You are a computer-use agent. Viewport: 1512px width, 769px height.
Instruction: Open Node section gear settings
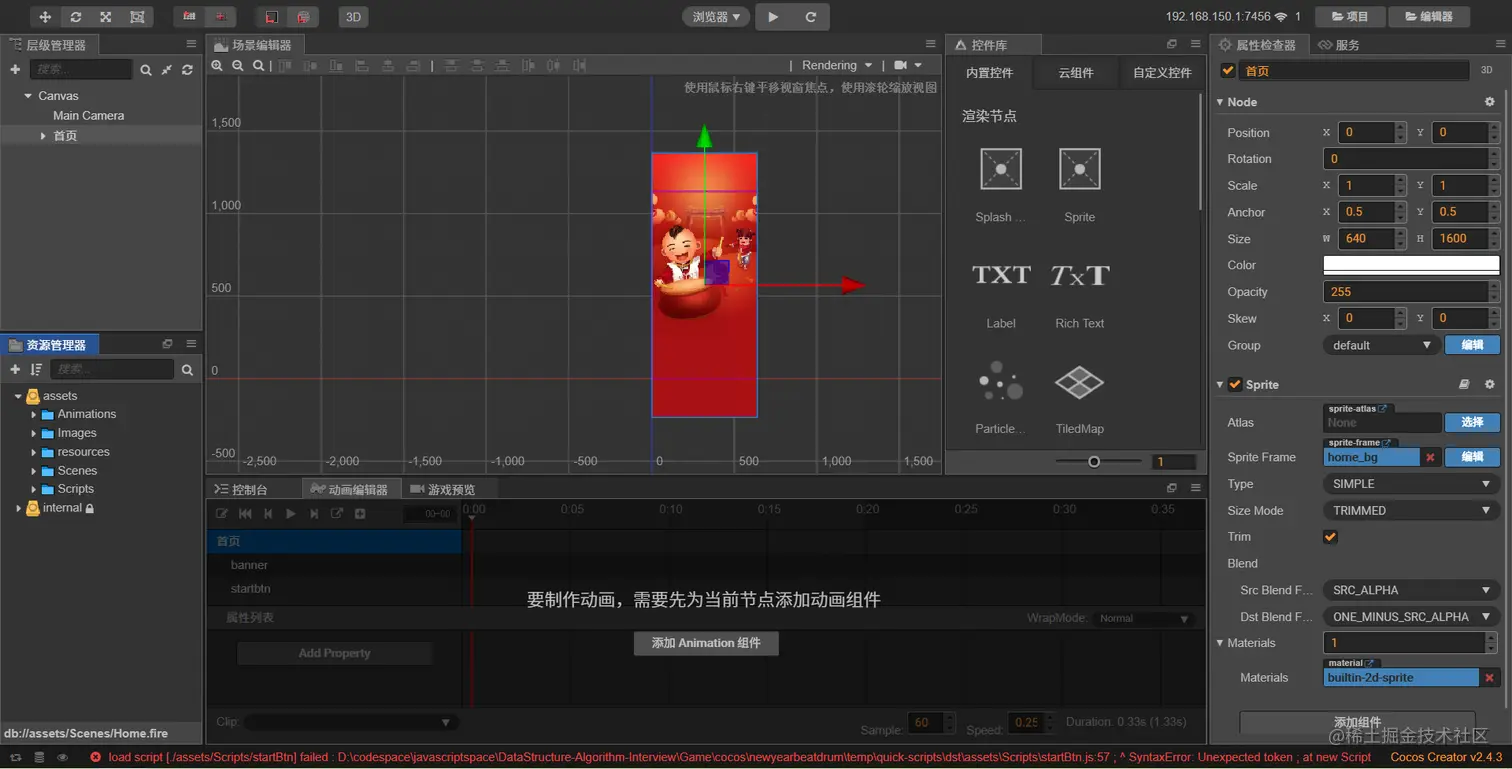1489,102
